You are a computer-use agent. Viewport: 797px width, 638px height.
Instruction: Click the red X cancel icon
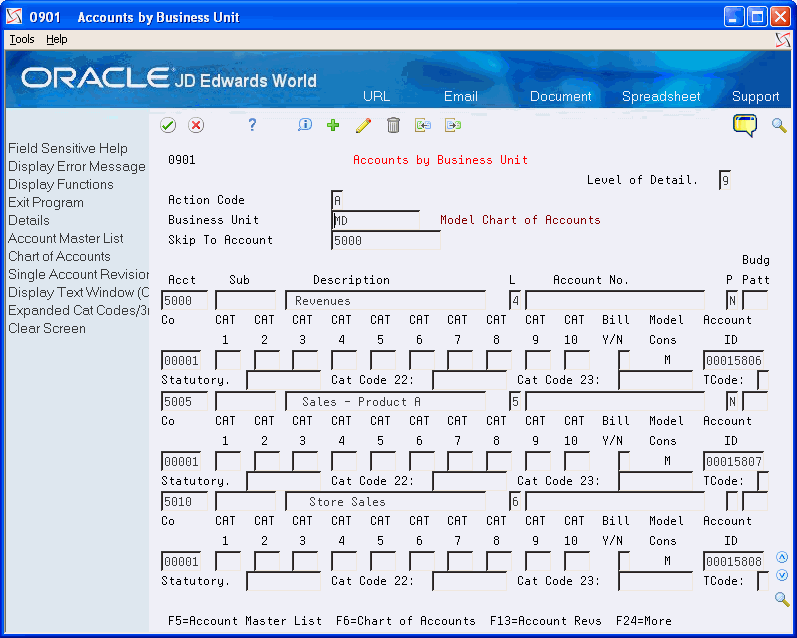(196, 125)
